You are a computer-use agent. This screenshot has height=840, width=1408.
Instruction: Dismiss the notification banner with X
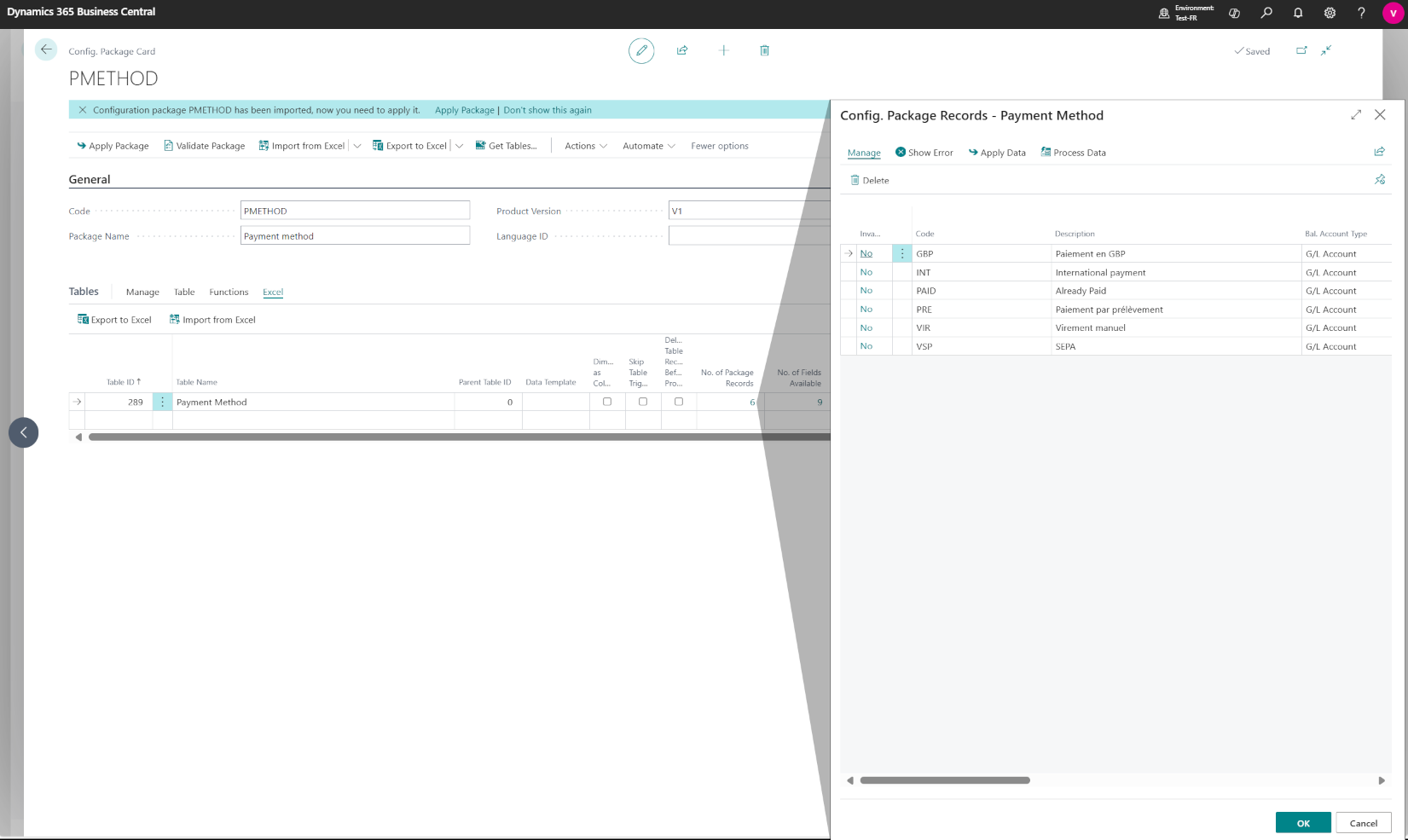(83, 110)
